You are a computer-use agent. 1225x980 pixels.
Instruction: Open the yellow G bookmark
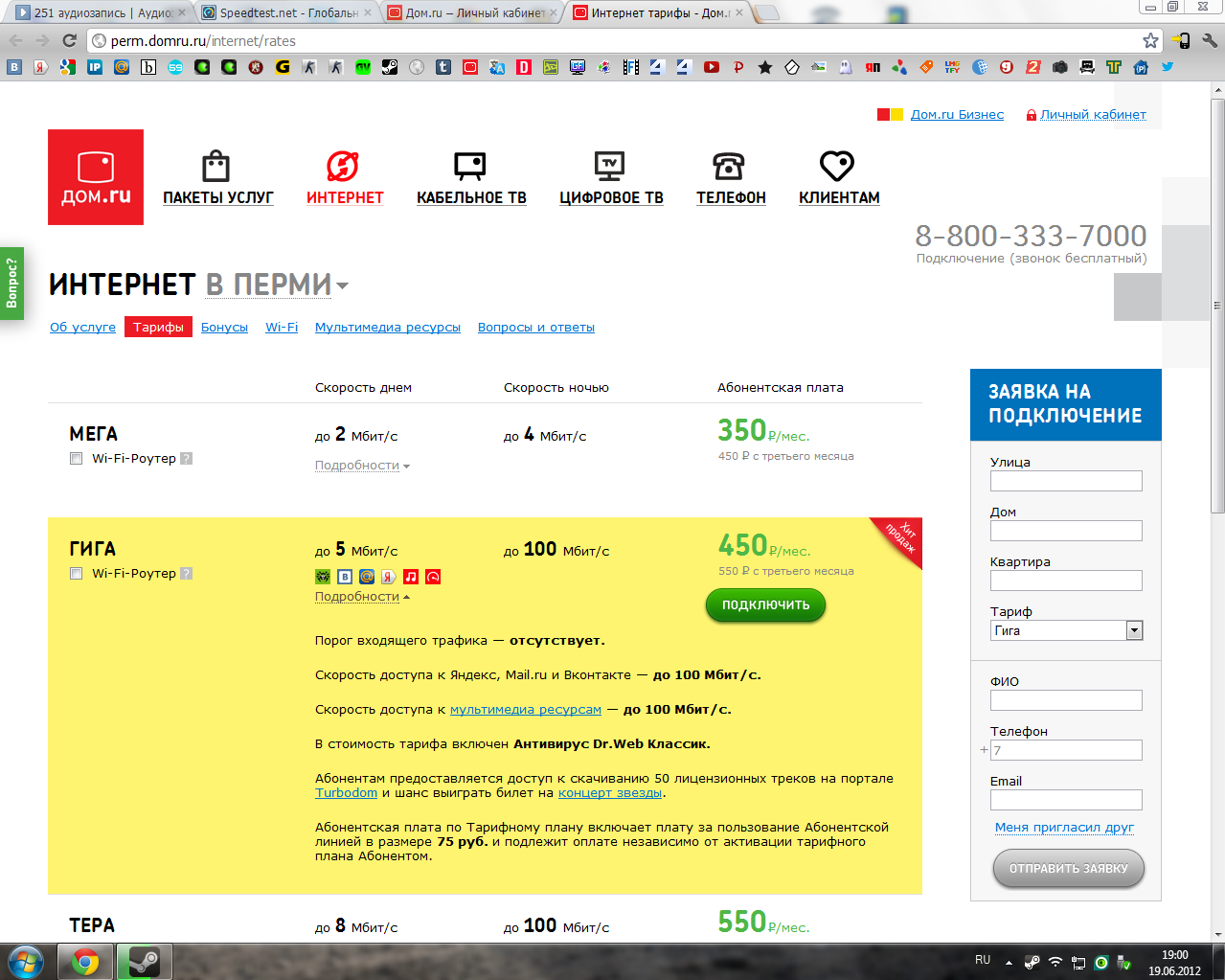[282, 67]
